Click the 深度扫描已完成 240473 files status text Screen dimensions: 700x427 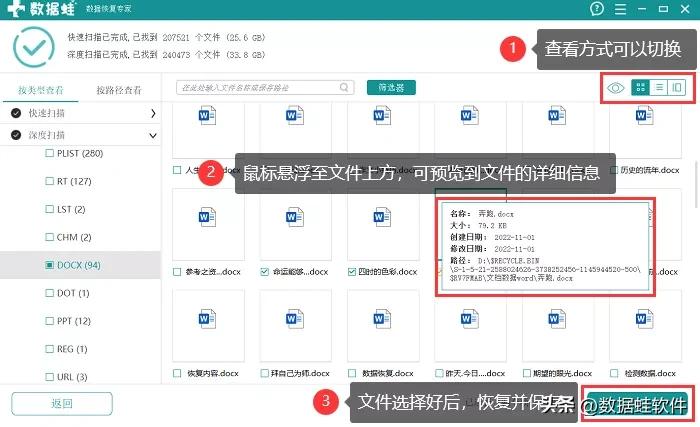166,55
